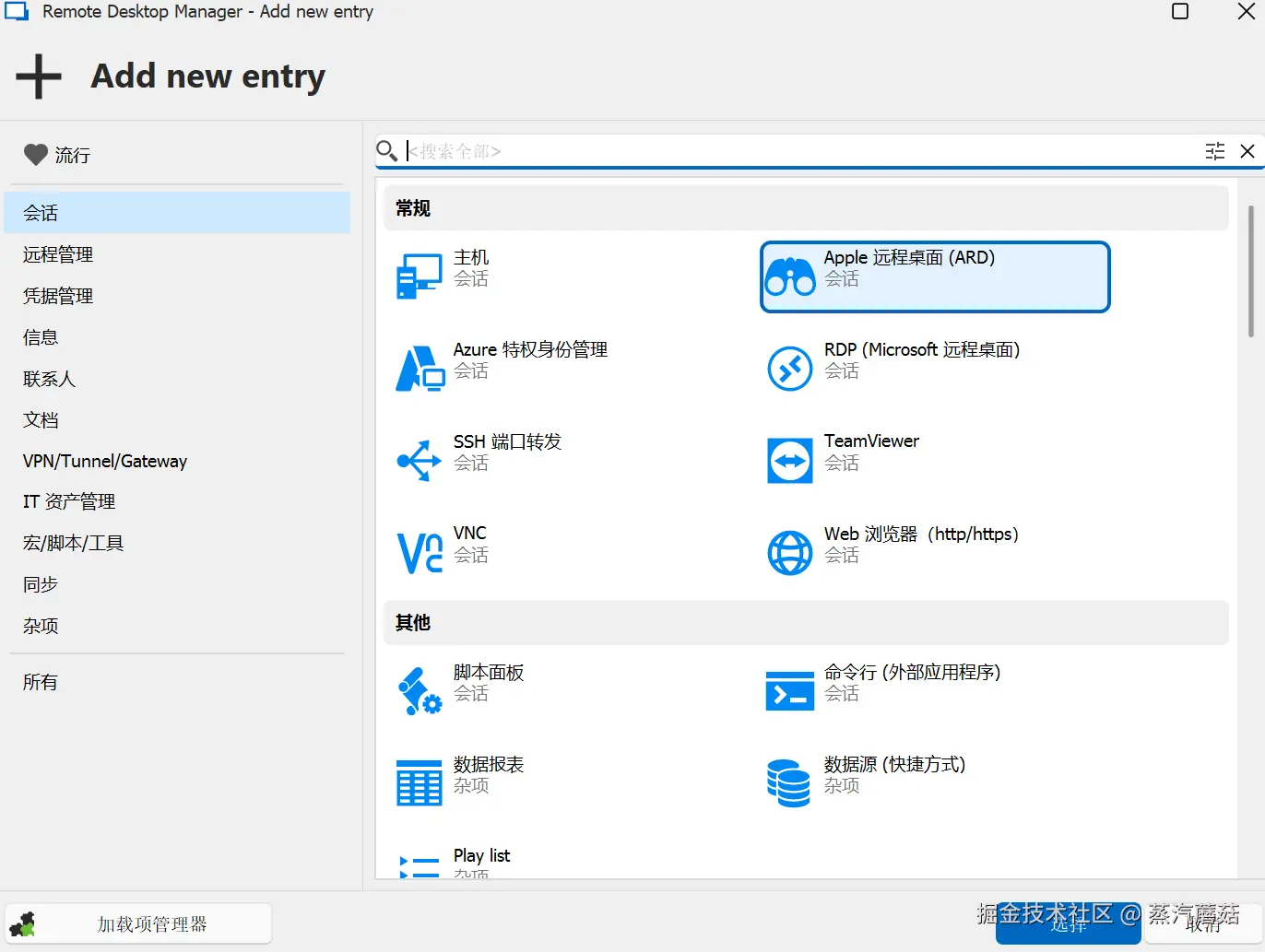Click the '脚本面板' label text
The width and height of the screenshot is (1265, 952).
pos(489,673)
